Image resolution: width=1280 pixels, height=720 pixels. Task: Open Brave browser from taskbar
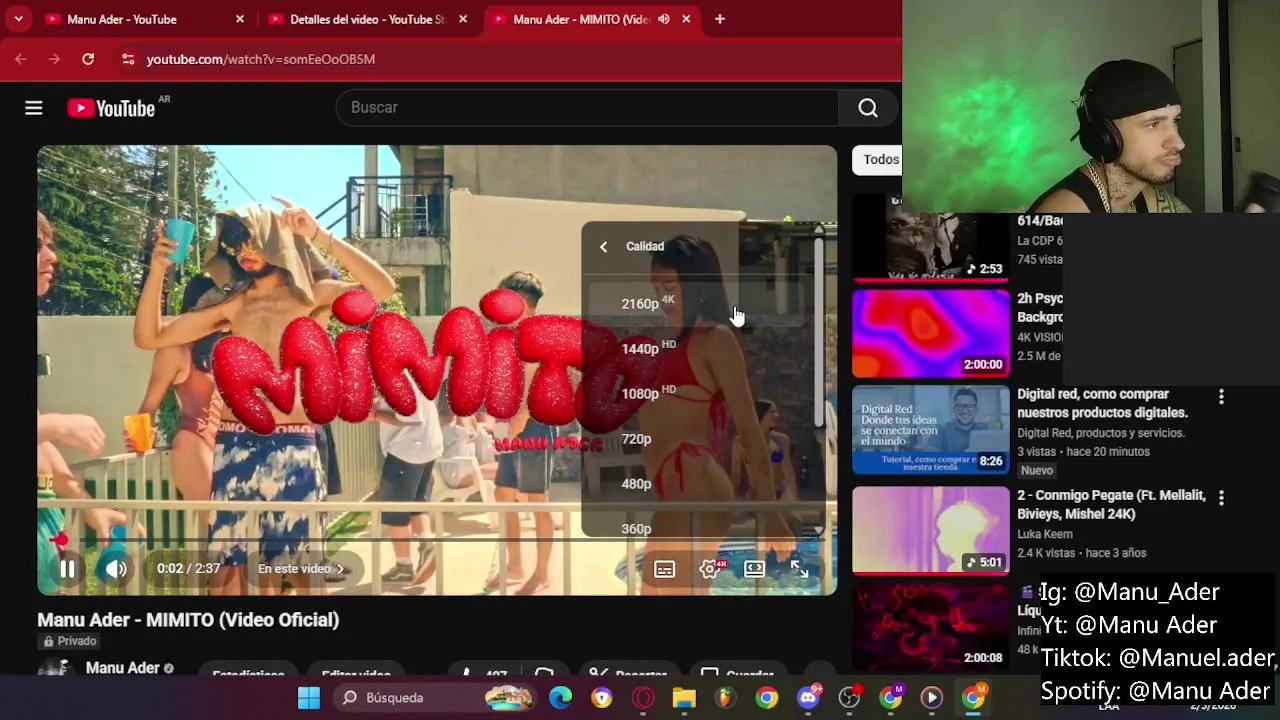click(601, 698)
